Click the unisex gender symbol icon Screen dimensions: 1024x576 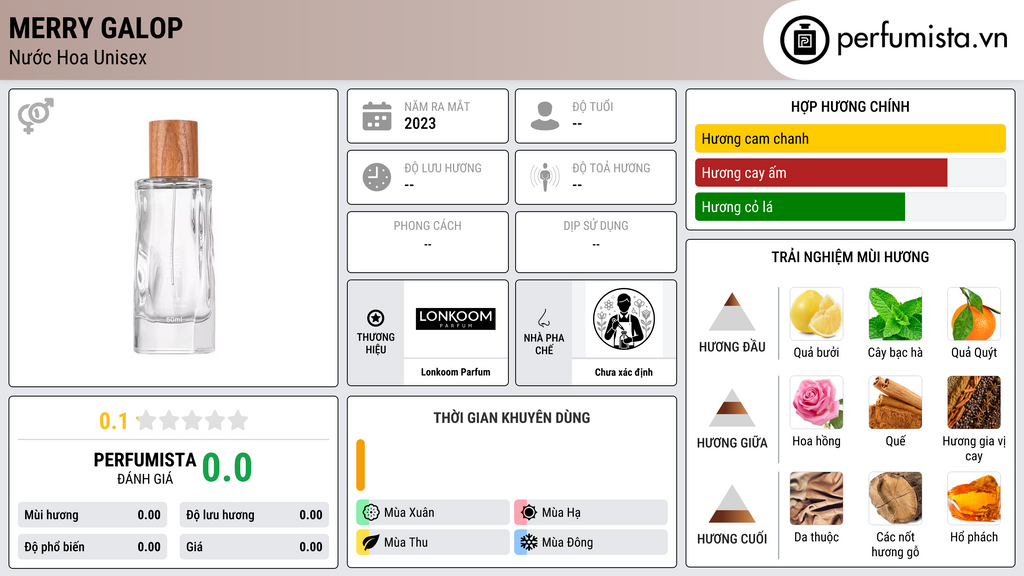tap(36, 116)
